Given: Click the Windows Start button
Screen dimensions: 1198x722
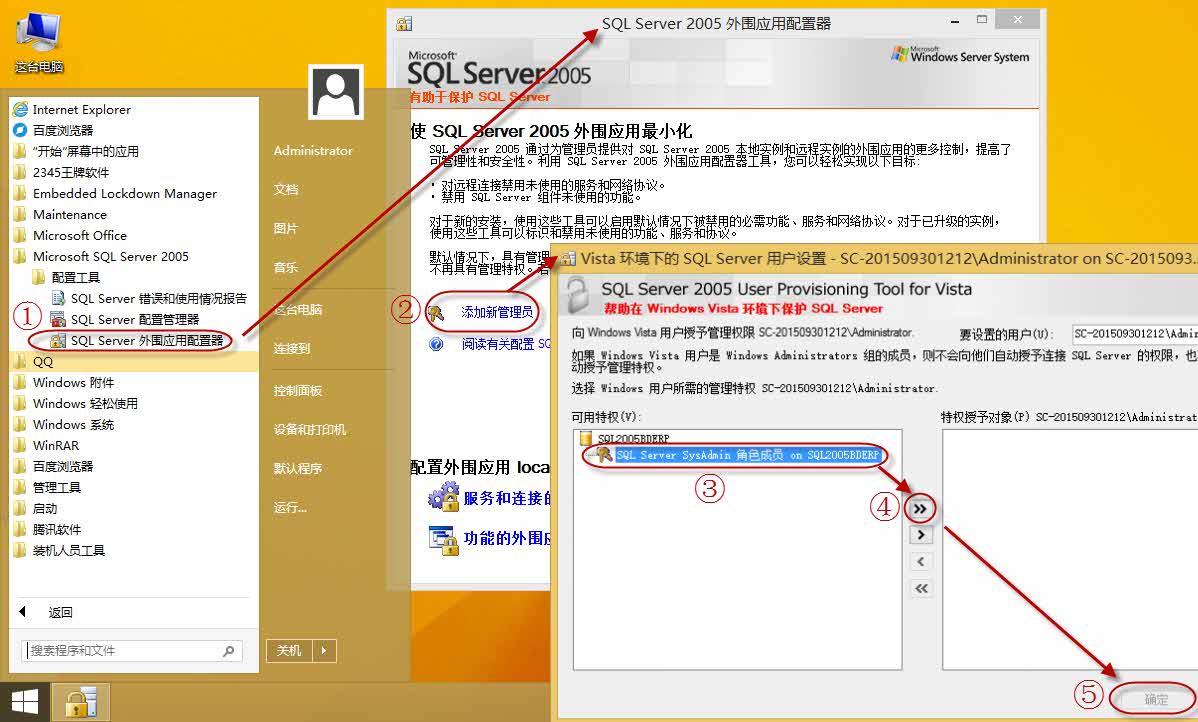Looking at the screenshot, I should pos(24,702).
